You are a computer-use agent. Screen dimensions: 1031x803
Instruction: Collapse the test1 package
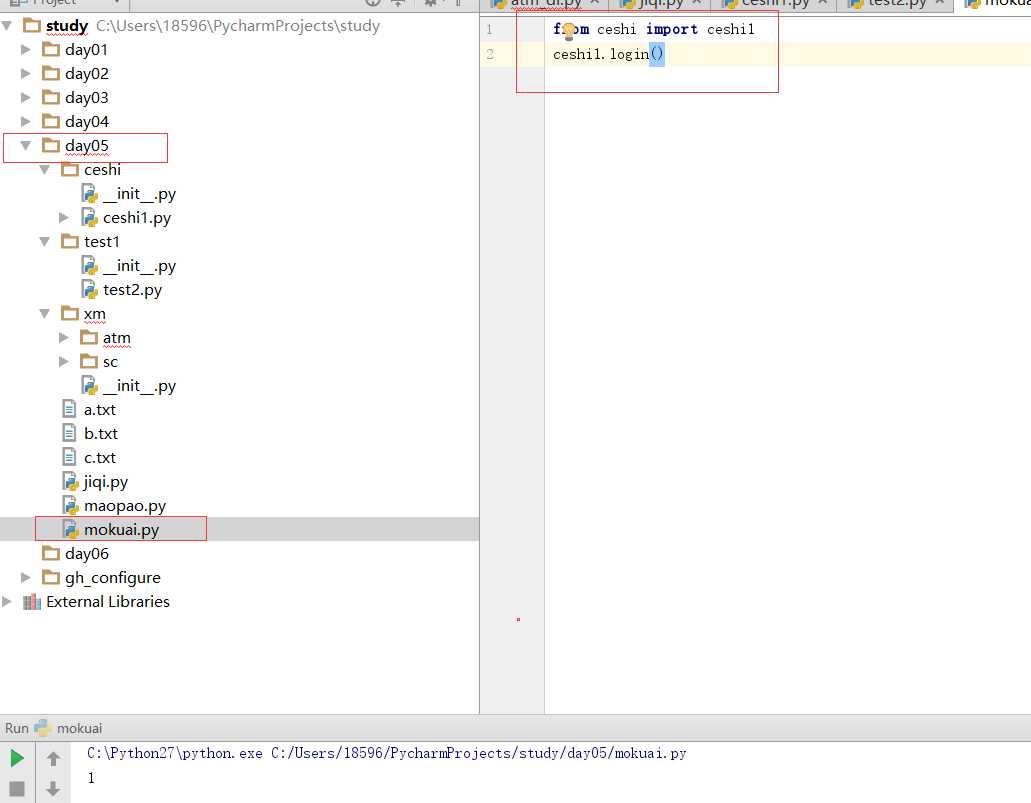tap(45, 241)
